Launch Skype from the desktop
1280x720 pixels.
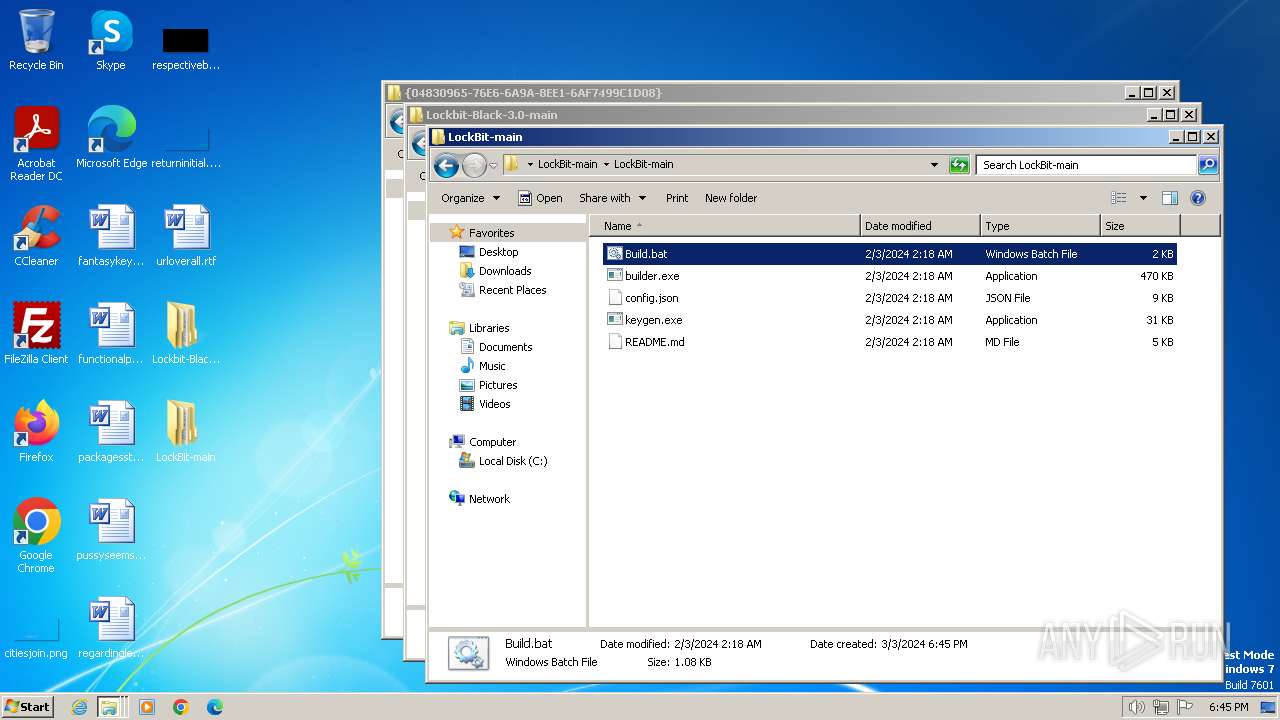click(x=110, y=40)
